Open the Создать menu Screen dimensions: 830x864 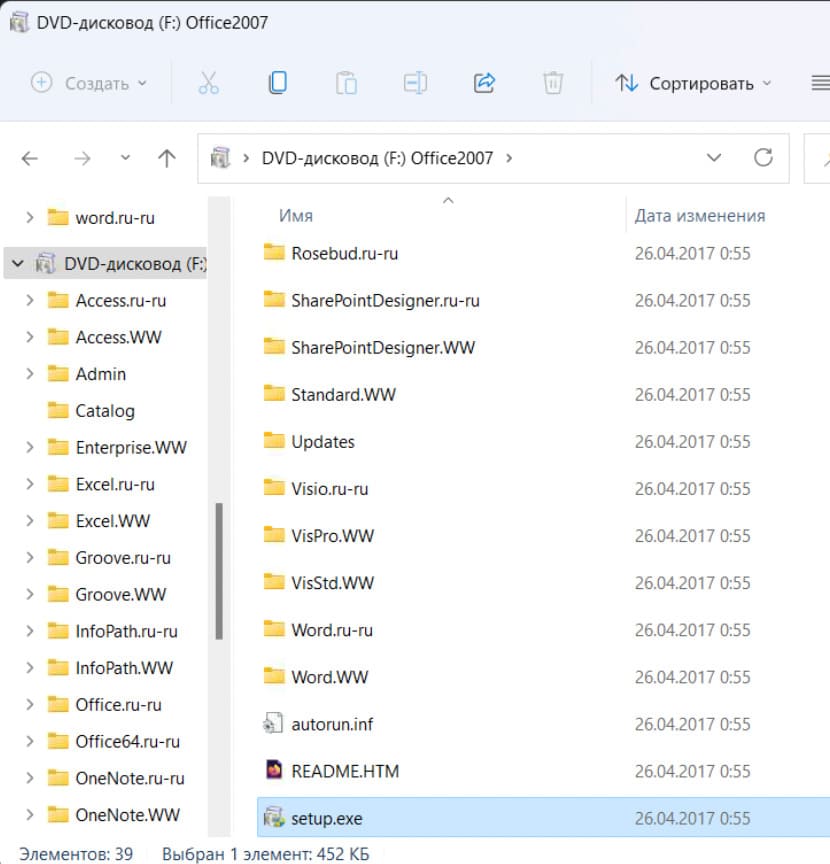[89, 83]
